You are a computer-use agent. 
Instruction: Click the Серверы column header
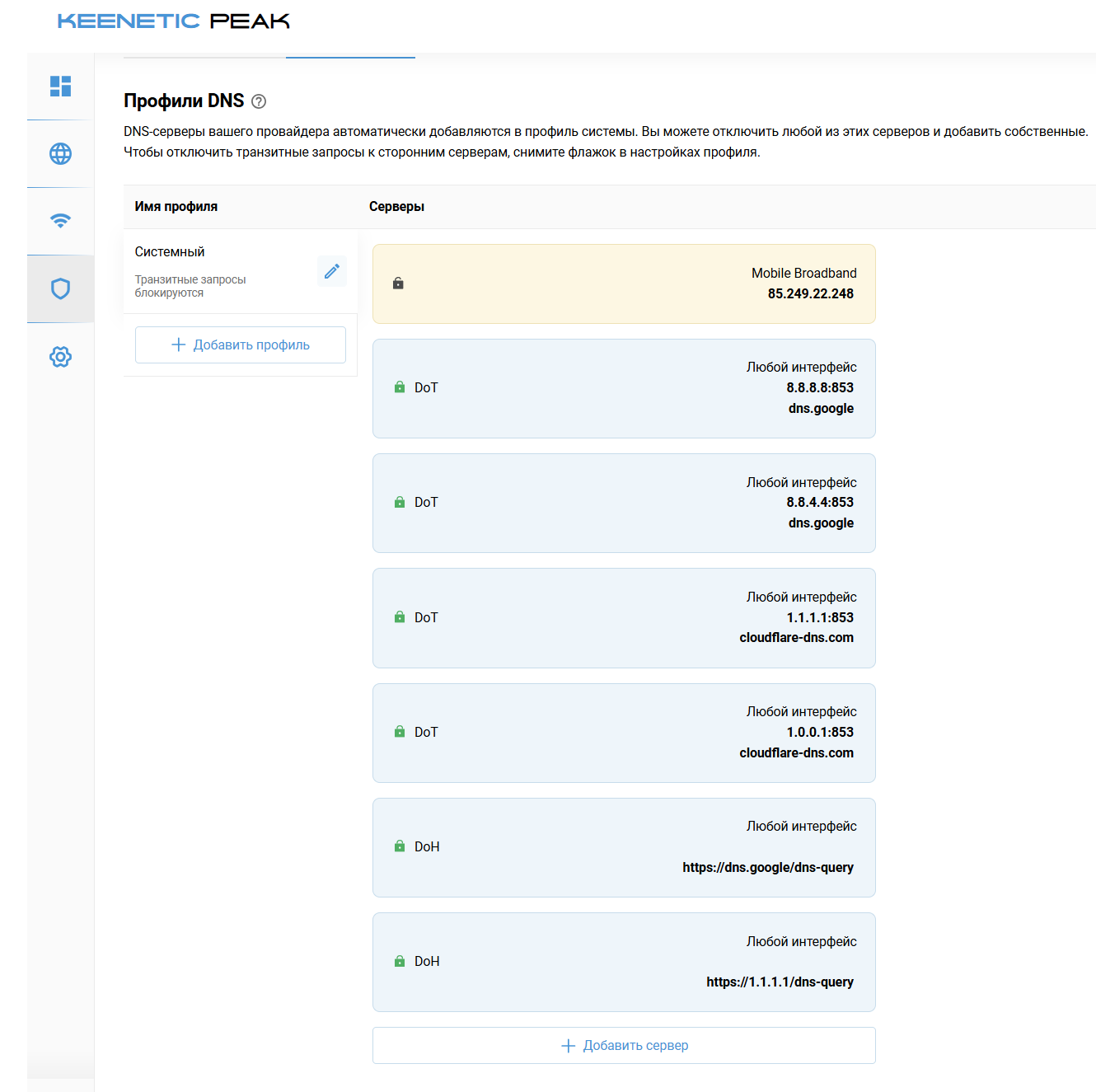pyautogui.click(x=396, y=207)
